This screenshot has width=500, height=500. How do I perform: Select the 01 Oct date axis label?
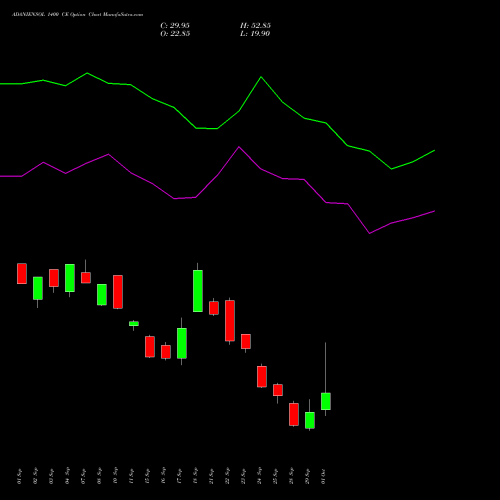point(324,476)
